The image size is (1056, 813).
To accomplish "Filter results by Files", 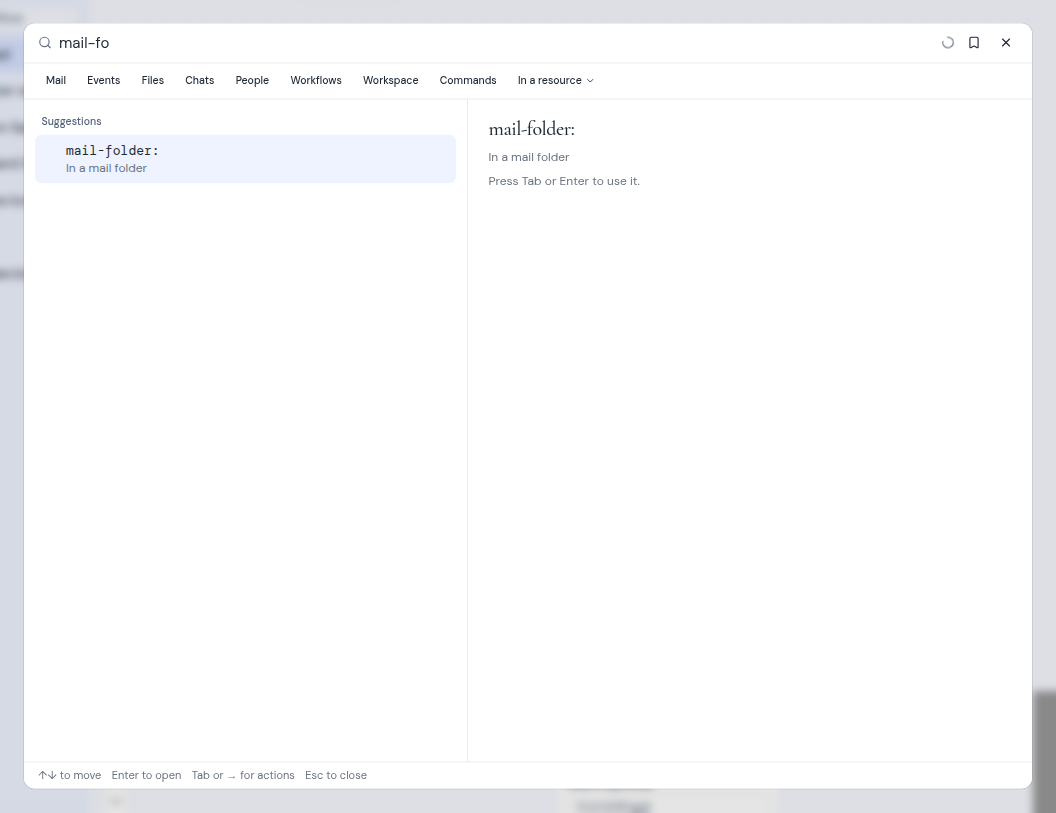I will click(153, 80).
